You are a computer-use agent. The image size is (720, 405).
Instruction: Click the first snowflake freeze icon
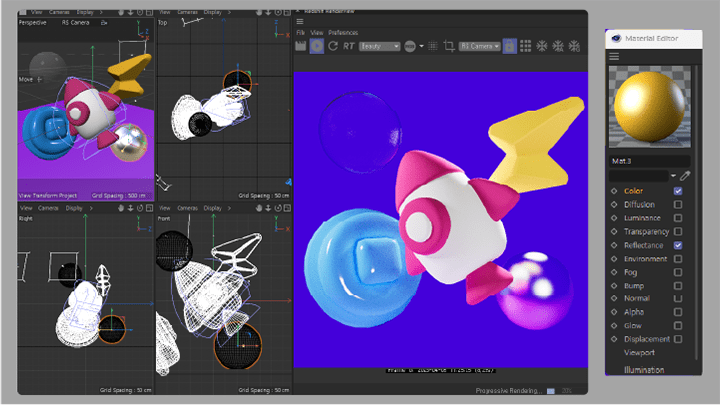click(542, 46)
